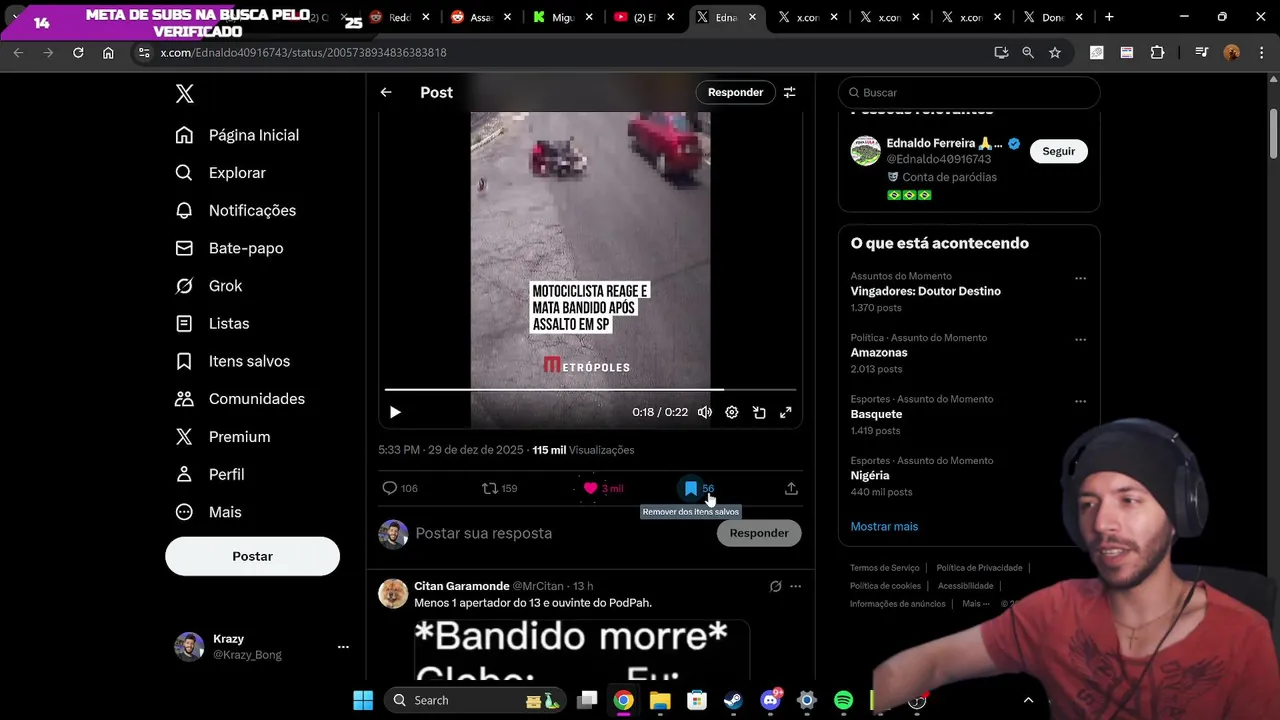
Task: Click Responder button in post header
Action: (x=735, y=92)
